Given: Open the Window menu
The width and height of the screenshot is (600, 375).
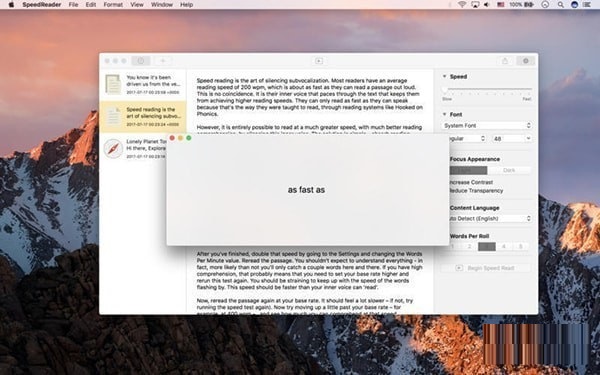Looking at the screenshot, I should click(161, 5).
